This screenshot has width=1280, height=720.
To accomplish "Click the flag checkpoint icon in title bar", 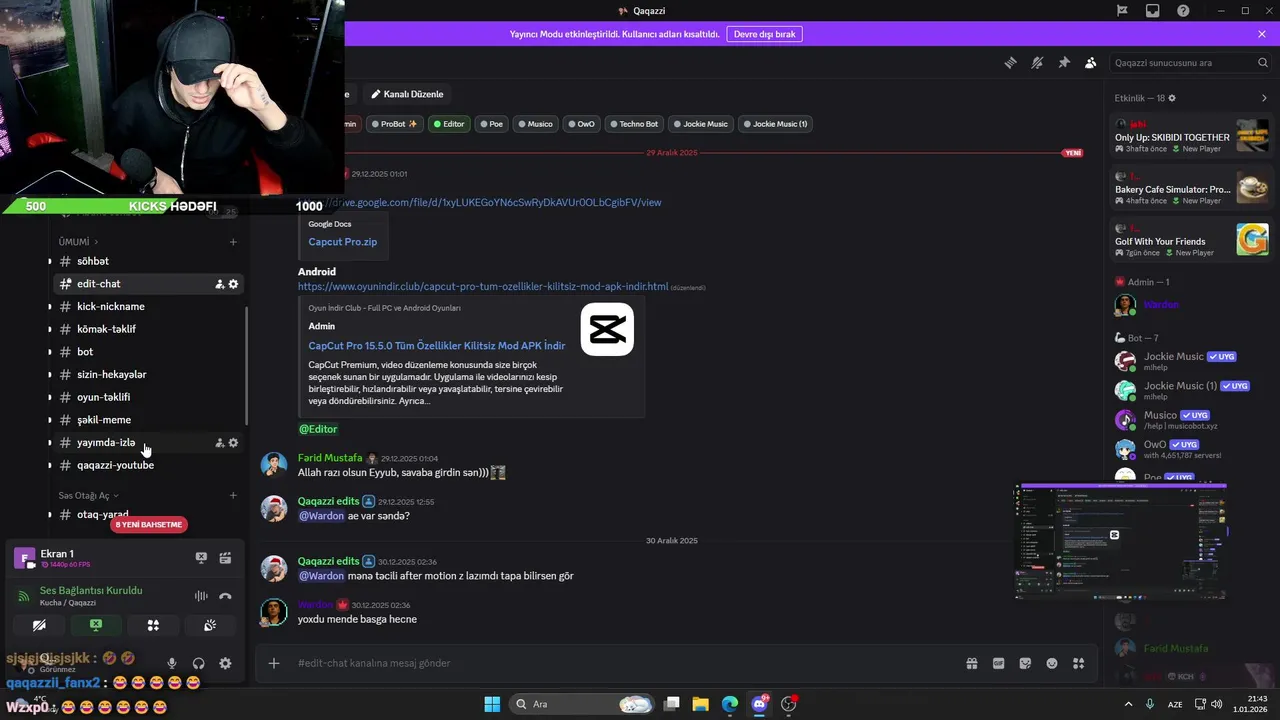I will [1122, 11].
